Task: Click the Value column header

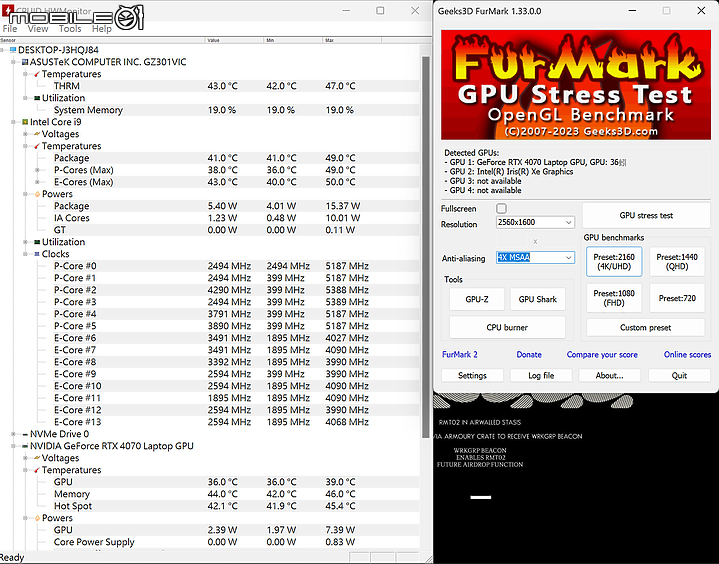Action: (234, 40)
